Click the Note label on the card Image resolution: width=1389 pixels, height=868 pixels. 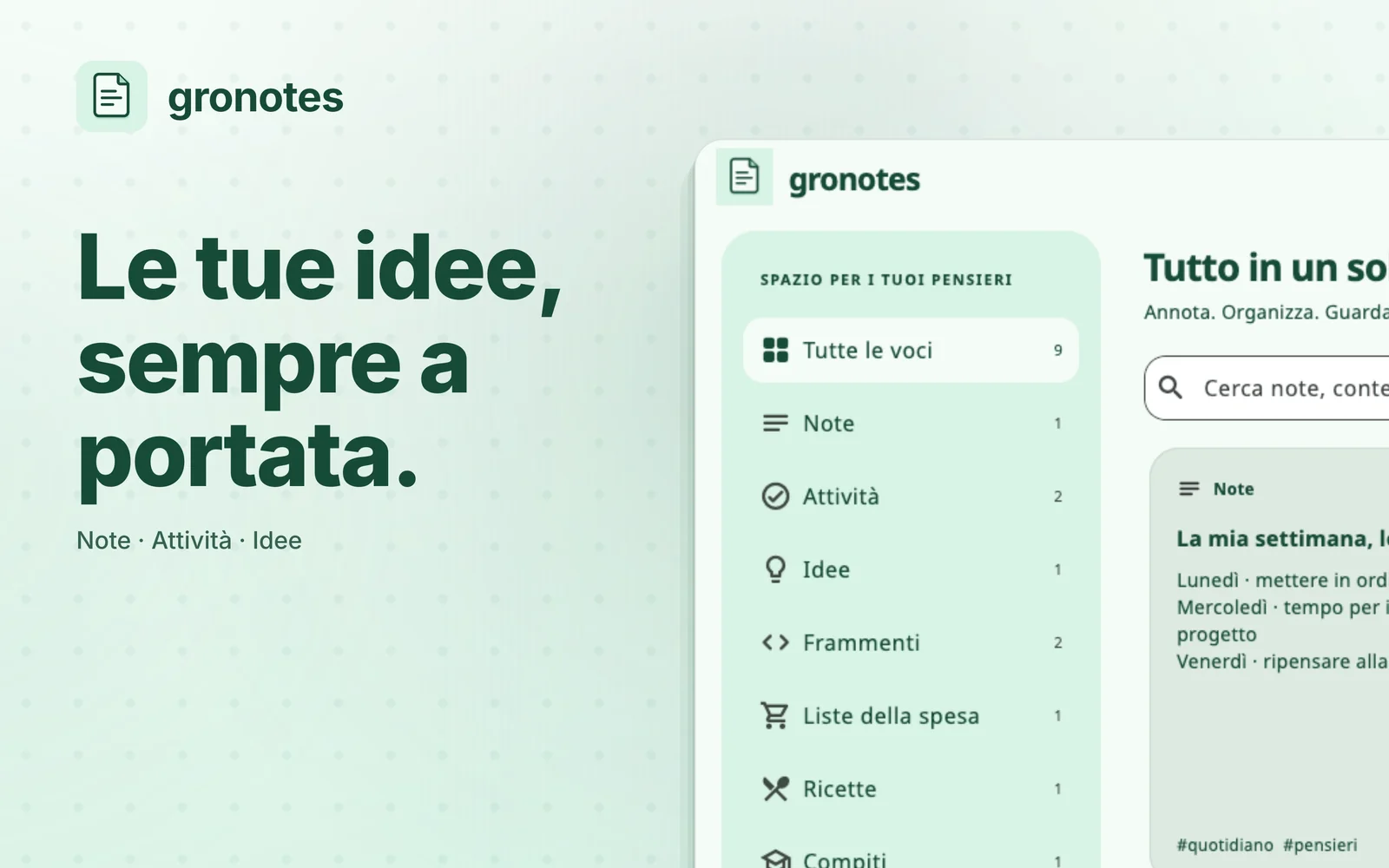tap(1234, 489)
